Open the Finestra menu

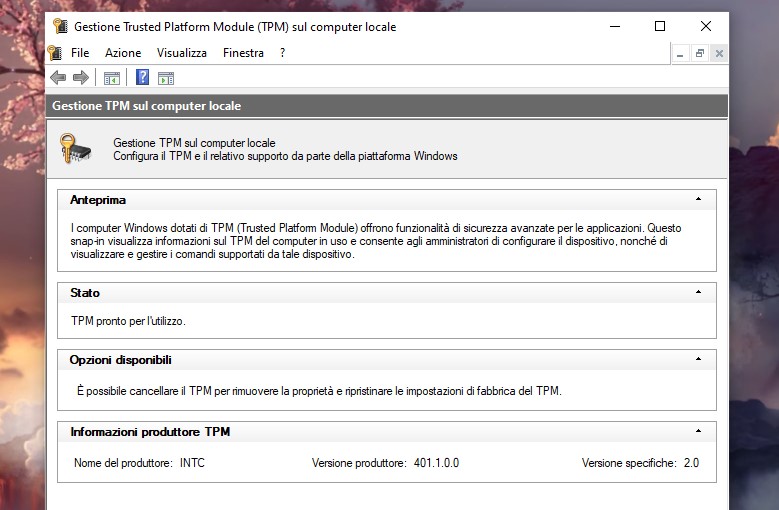pos(243,53)
